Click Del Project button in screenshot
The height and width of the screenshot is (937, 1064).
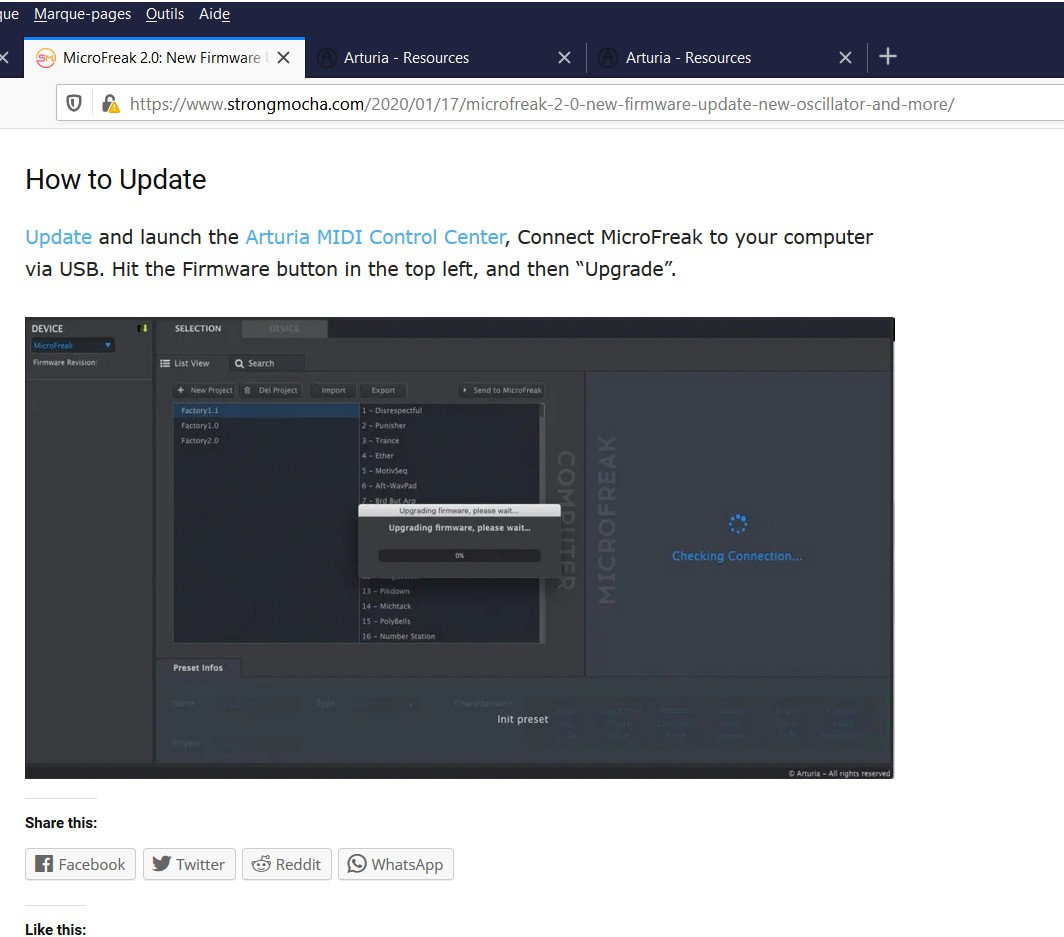tap(271, 390)
